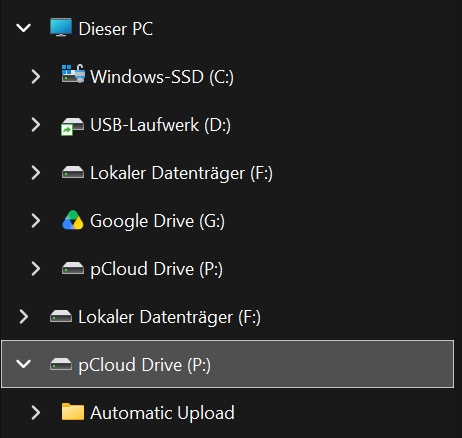Viewport: 462px width, 438px height.
Task: Click drive icon of top-level Lokaler Datenträger (F:)
Action: click(x=61, y=316)
